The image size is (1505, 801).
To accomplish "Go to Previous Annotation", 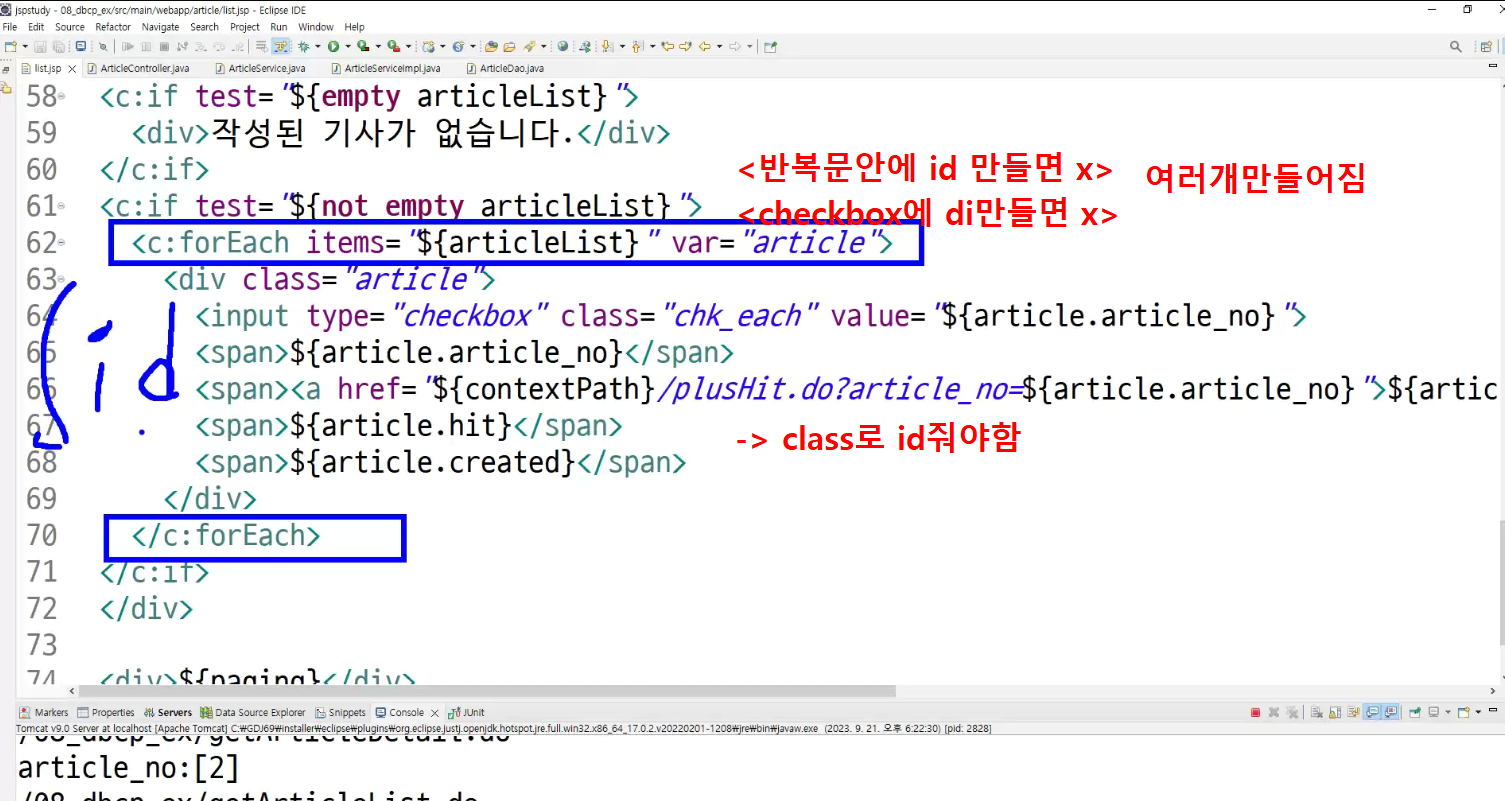I will [636, 46].
